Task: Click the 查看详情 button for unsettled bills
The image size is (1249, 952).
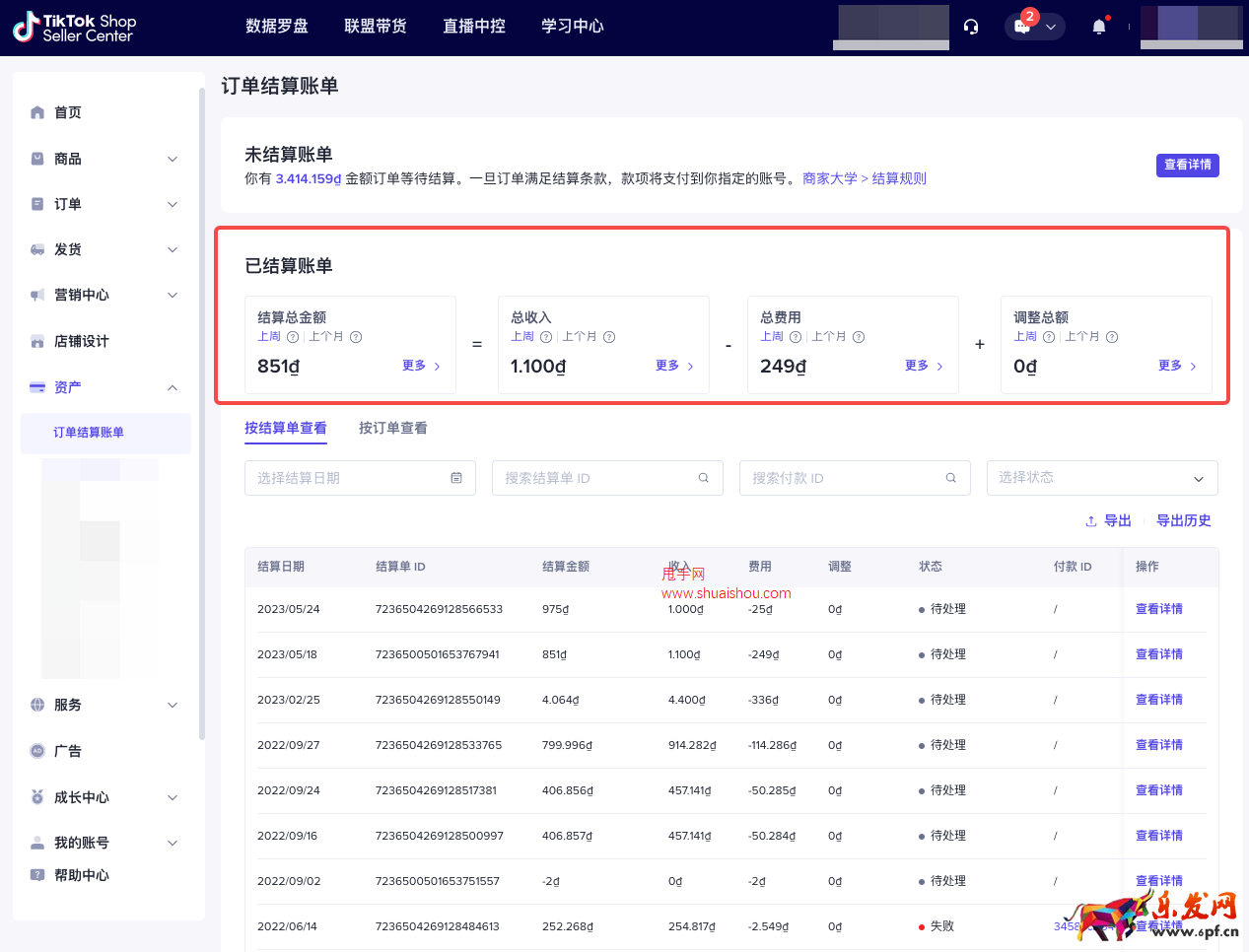Action: (x=1187, y=165)
